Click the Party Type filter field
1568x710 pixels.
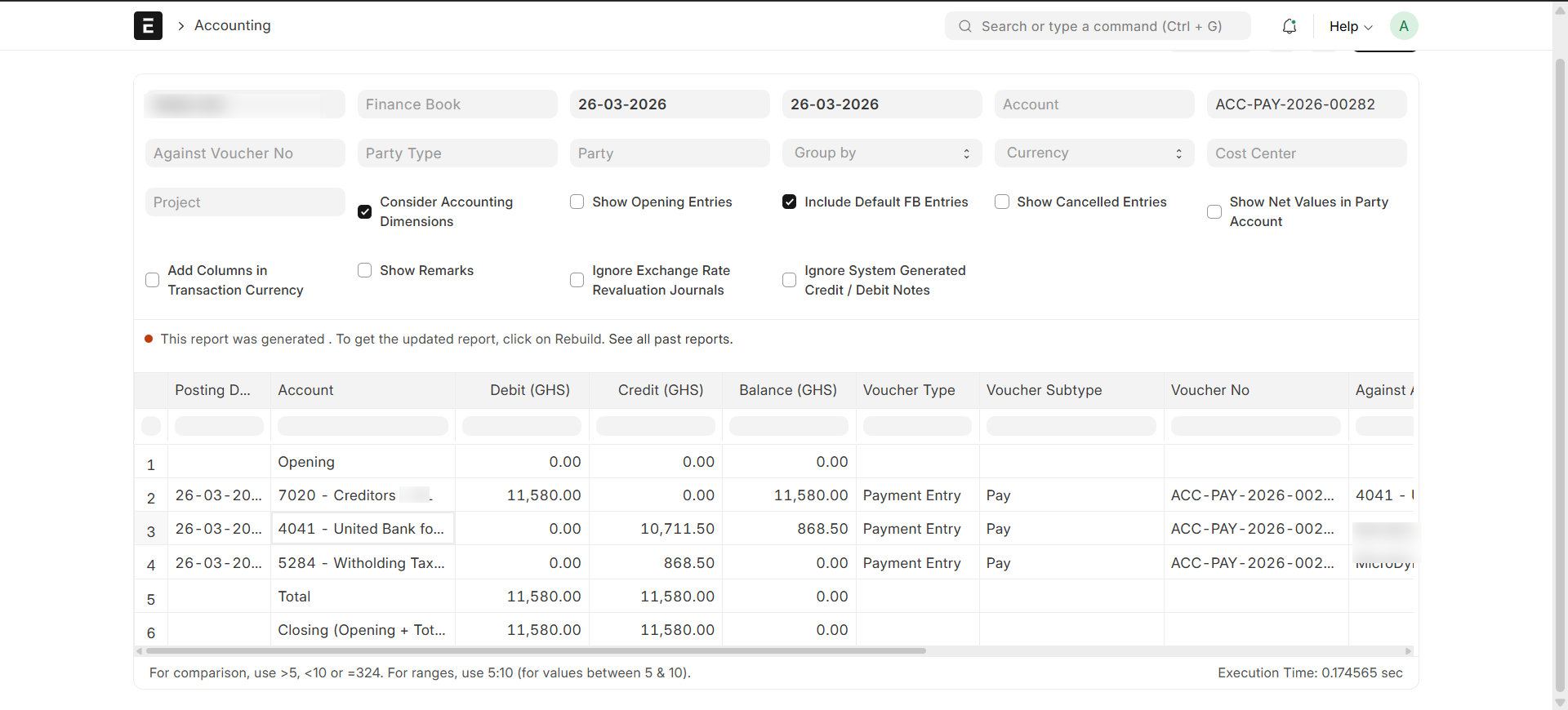click(457, 153)
